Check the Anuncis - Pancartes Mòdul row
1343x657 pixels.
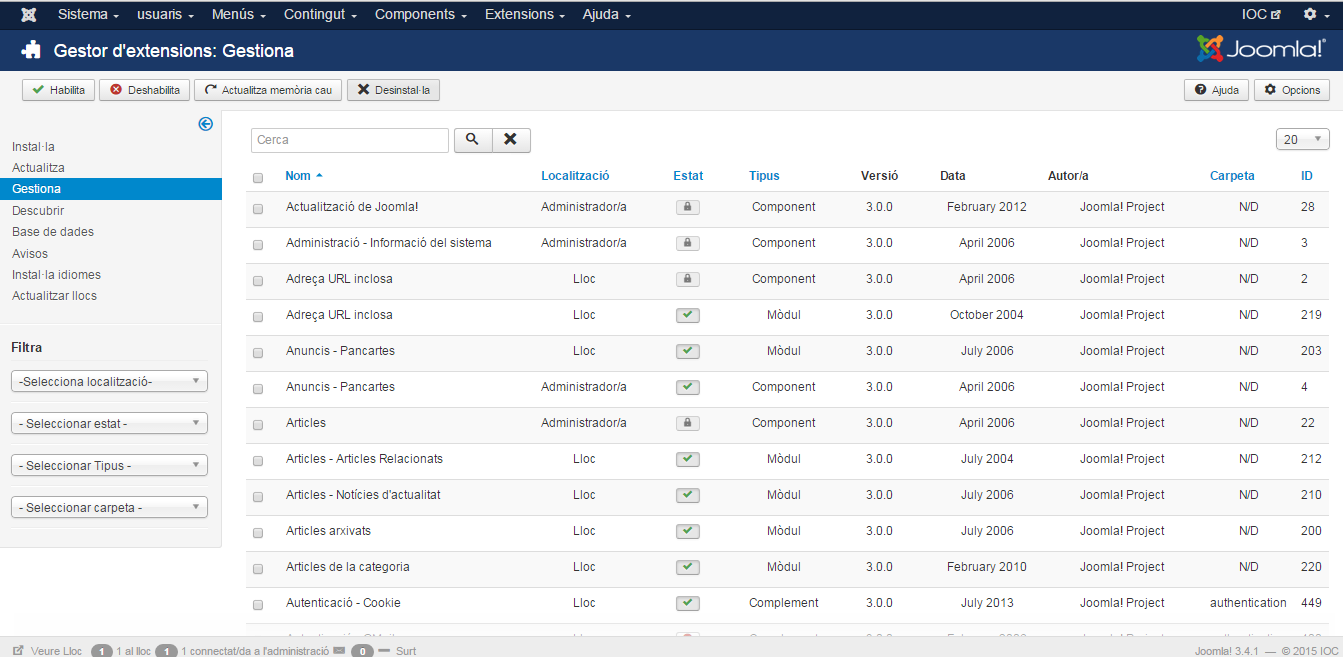[x=258, y=353]
